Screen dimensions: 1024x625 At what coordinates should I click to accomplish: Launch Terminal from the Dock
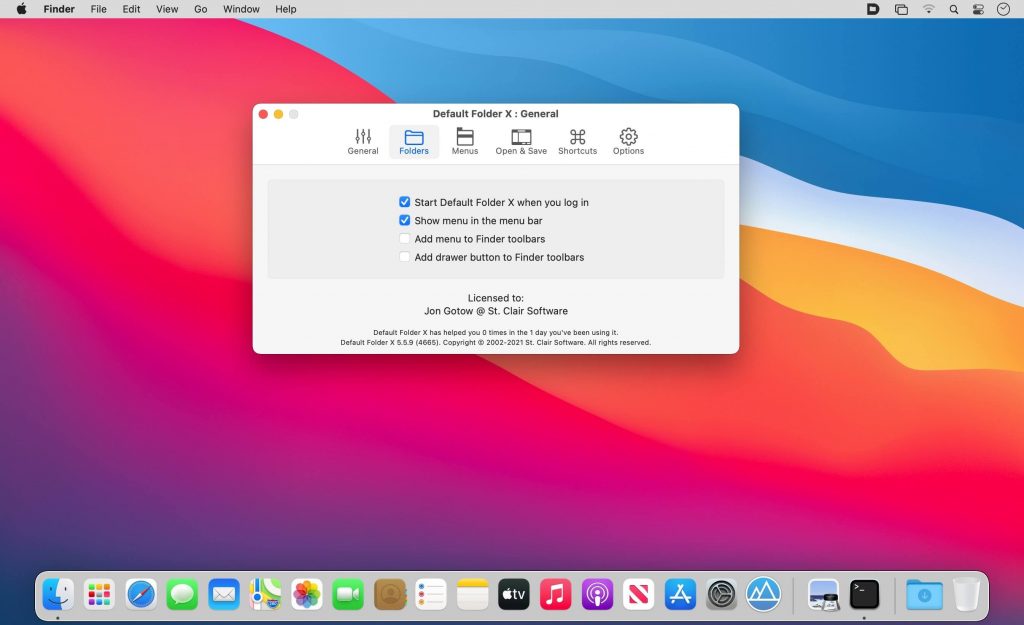(864, 594)
